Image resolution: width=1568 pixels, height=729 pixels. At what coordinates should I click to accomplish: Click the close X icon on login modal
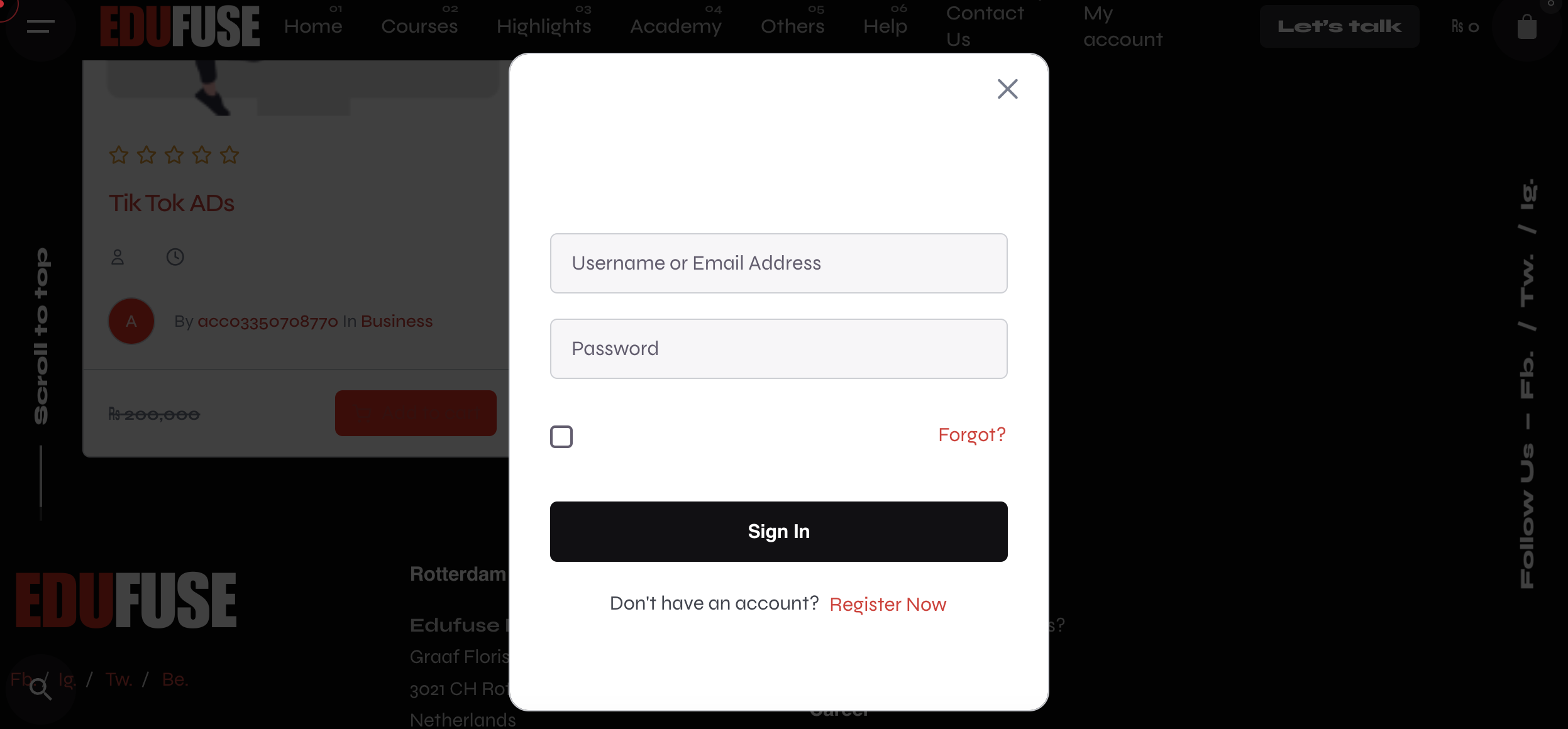[x=1009, y=89]
